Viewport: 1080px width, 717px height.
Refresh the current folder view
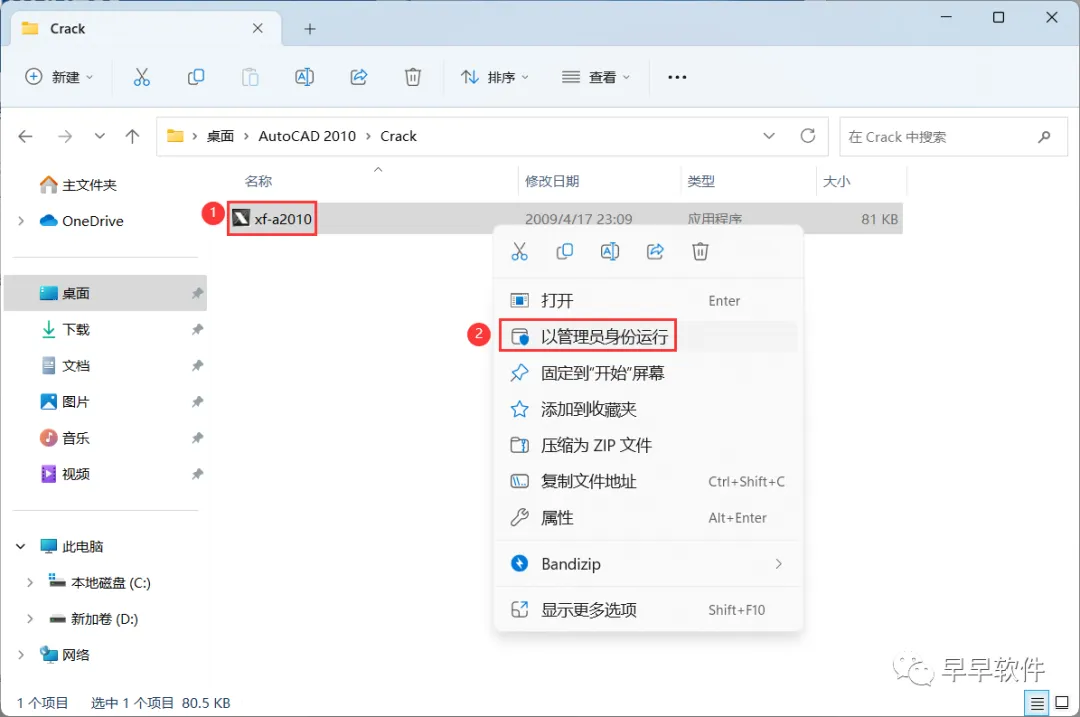click(x=808, y=136)
